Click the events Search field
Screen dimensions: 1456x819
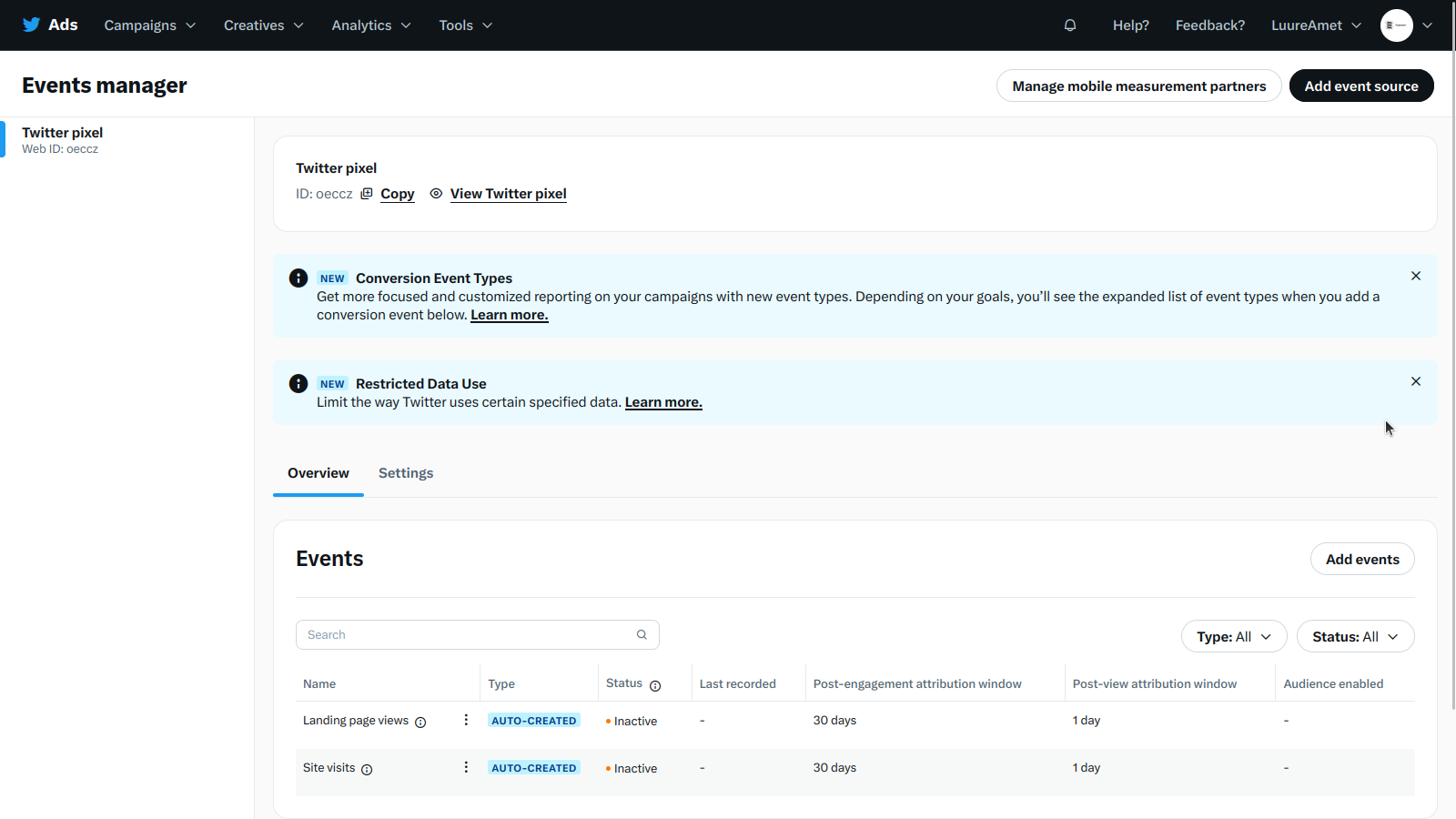(x=469, y=635)
